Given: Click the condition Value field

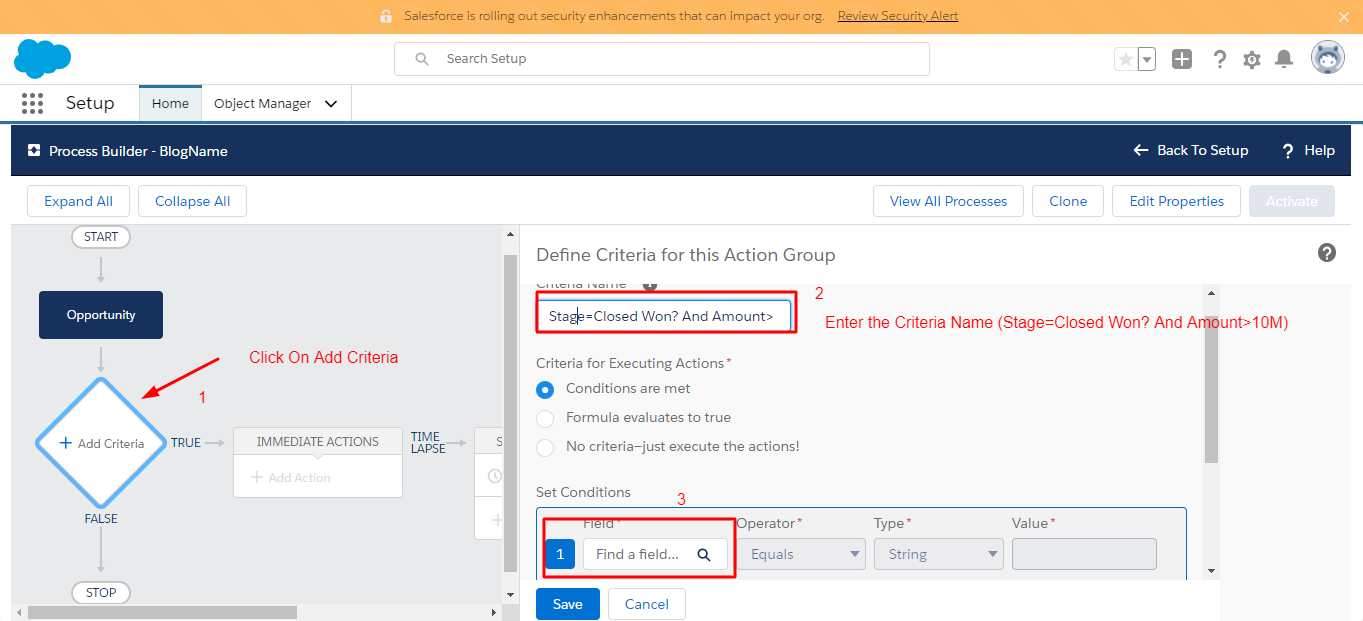Looking at the screenshot, I should (x=1084, y=554).
